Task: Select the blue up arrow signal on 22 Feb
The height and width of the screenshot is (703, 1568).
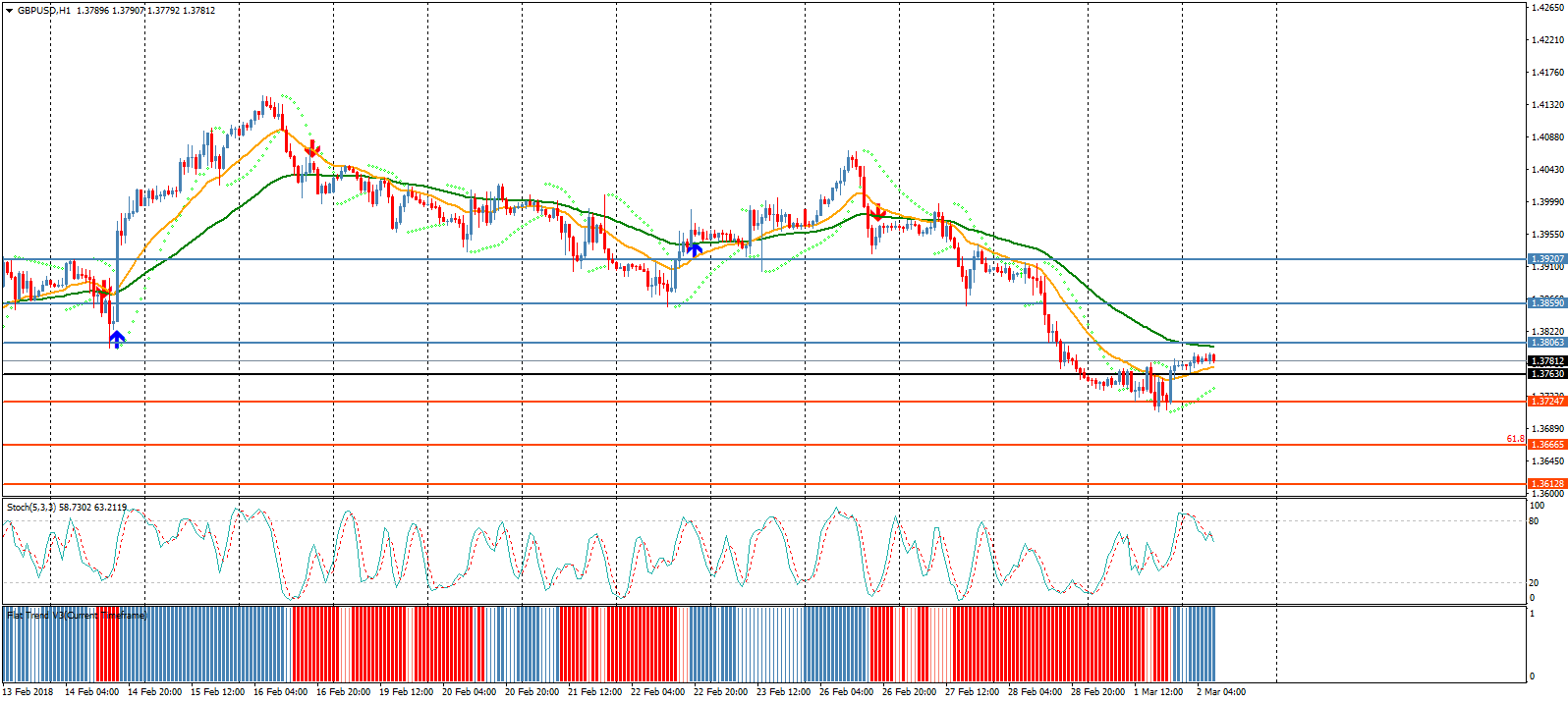Action: tap(694, 248)
